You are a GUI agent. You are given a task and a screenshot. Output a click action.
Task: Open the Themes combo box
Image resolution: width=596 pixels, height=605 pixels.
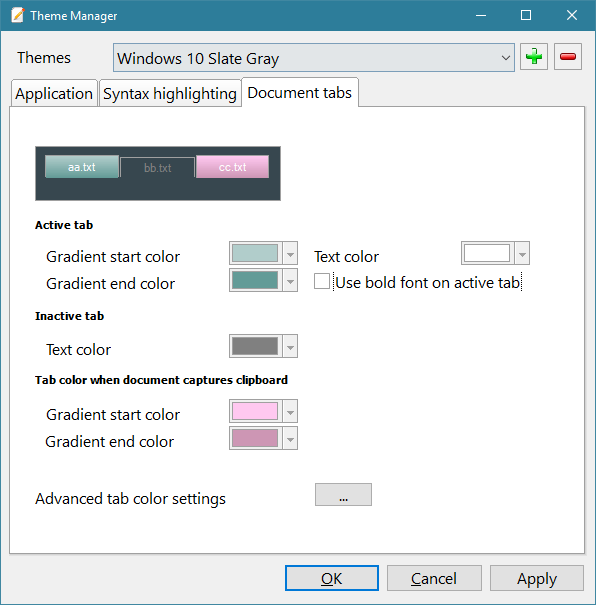tap(314, 57)
